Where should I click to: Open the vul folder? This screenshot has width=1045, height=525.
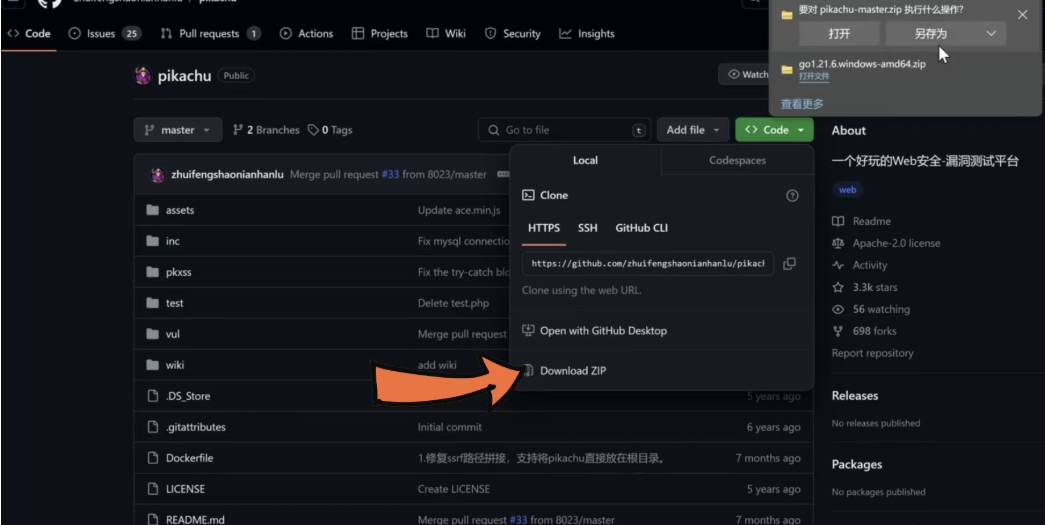(173, 334)
